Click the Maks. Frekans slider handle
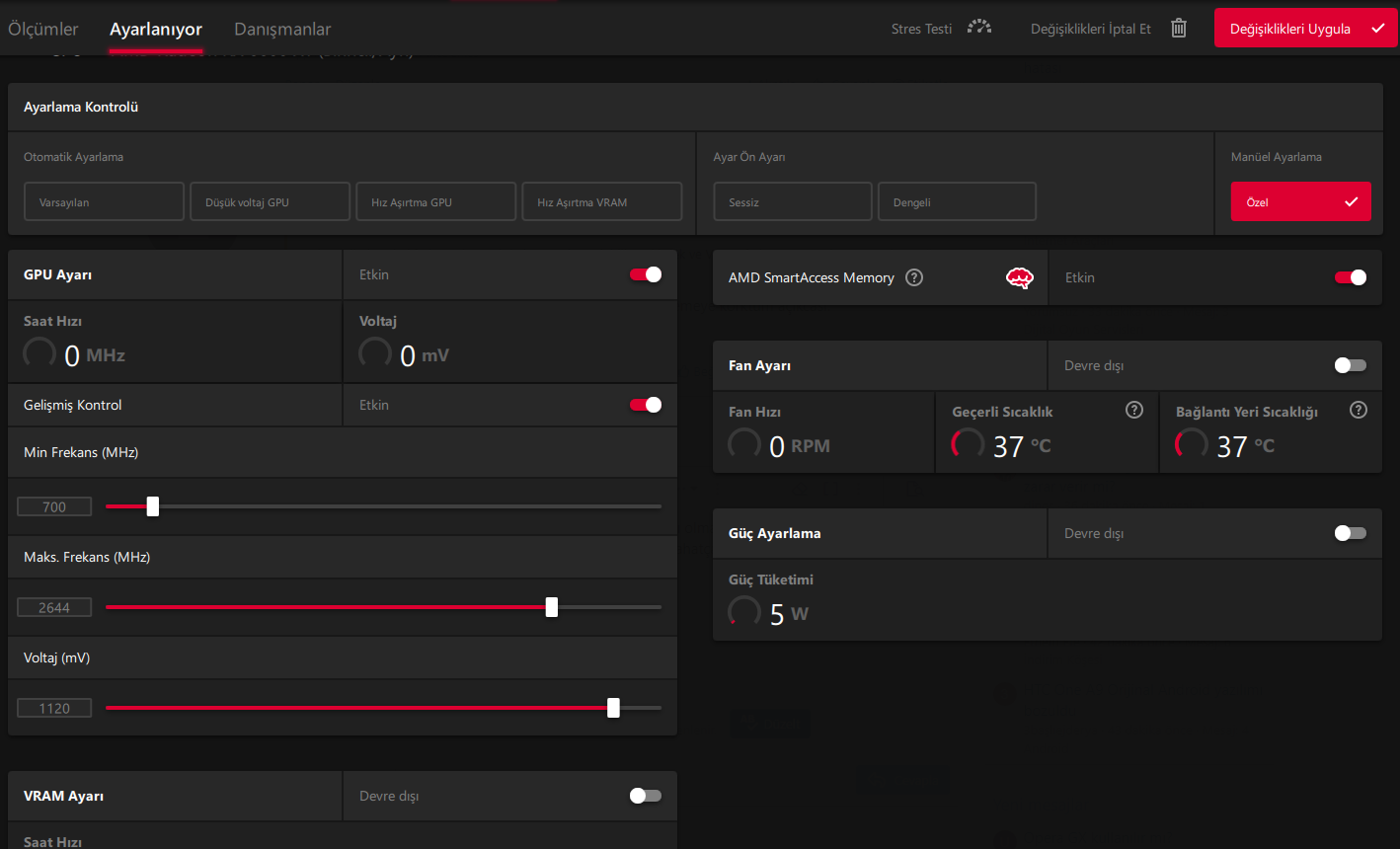1400x849 pixels. click(x=552, y=607)
